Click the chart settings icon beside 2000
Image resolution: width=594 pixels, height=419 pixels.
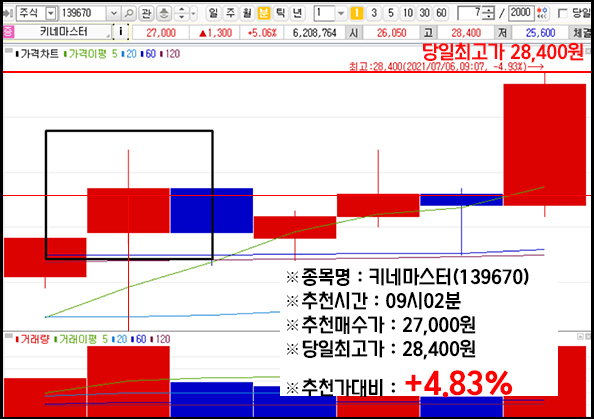click(543, 13)
